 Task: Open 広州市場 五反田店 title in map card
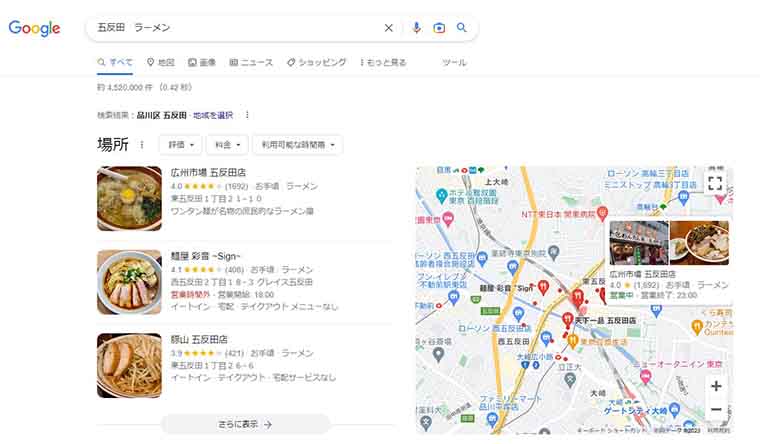pyautogui.click(x=642, y=274)
